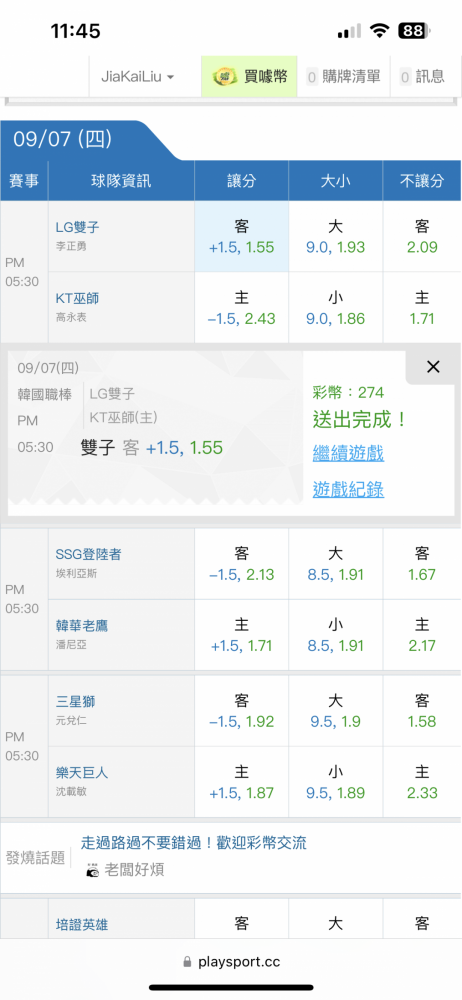
Task: Open SSG登陸者 team info
Action: (88, 555)
